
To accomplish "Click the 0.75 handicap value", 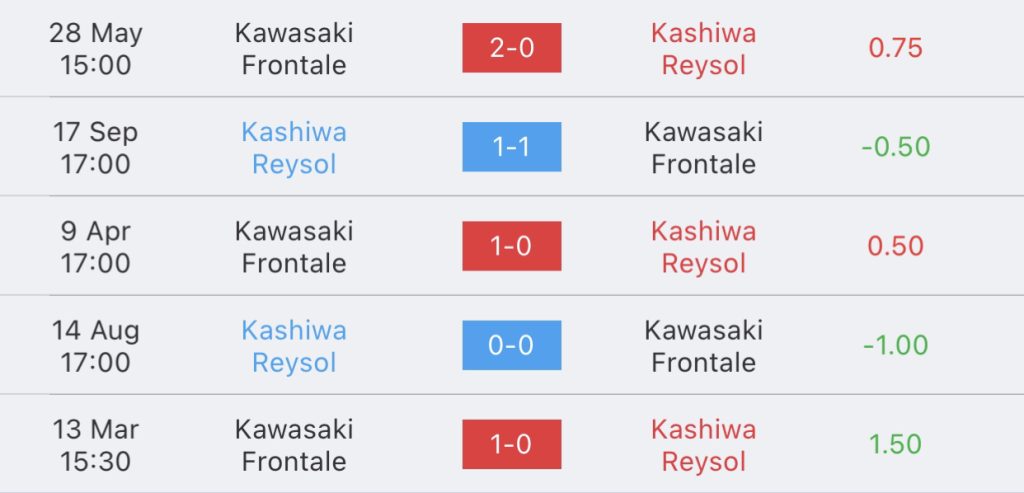I will pyautogui.click(x=895, y=48).
